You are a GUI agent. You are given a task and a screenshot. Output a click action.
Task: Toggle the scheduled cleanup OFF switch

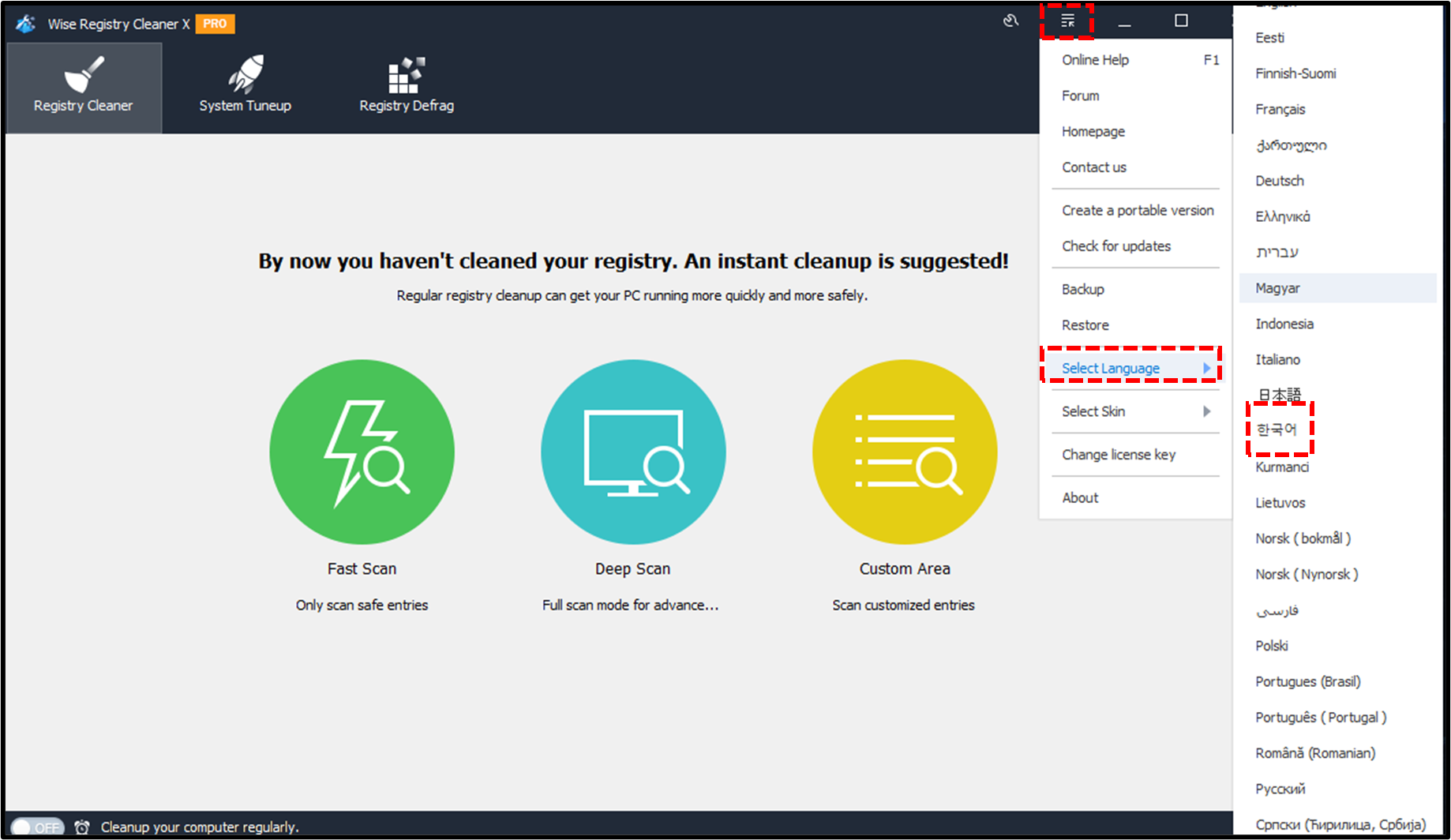pos(38,827)
